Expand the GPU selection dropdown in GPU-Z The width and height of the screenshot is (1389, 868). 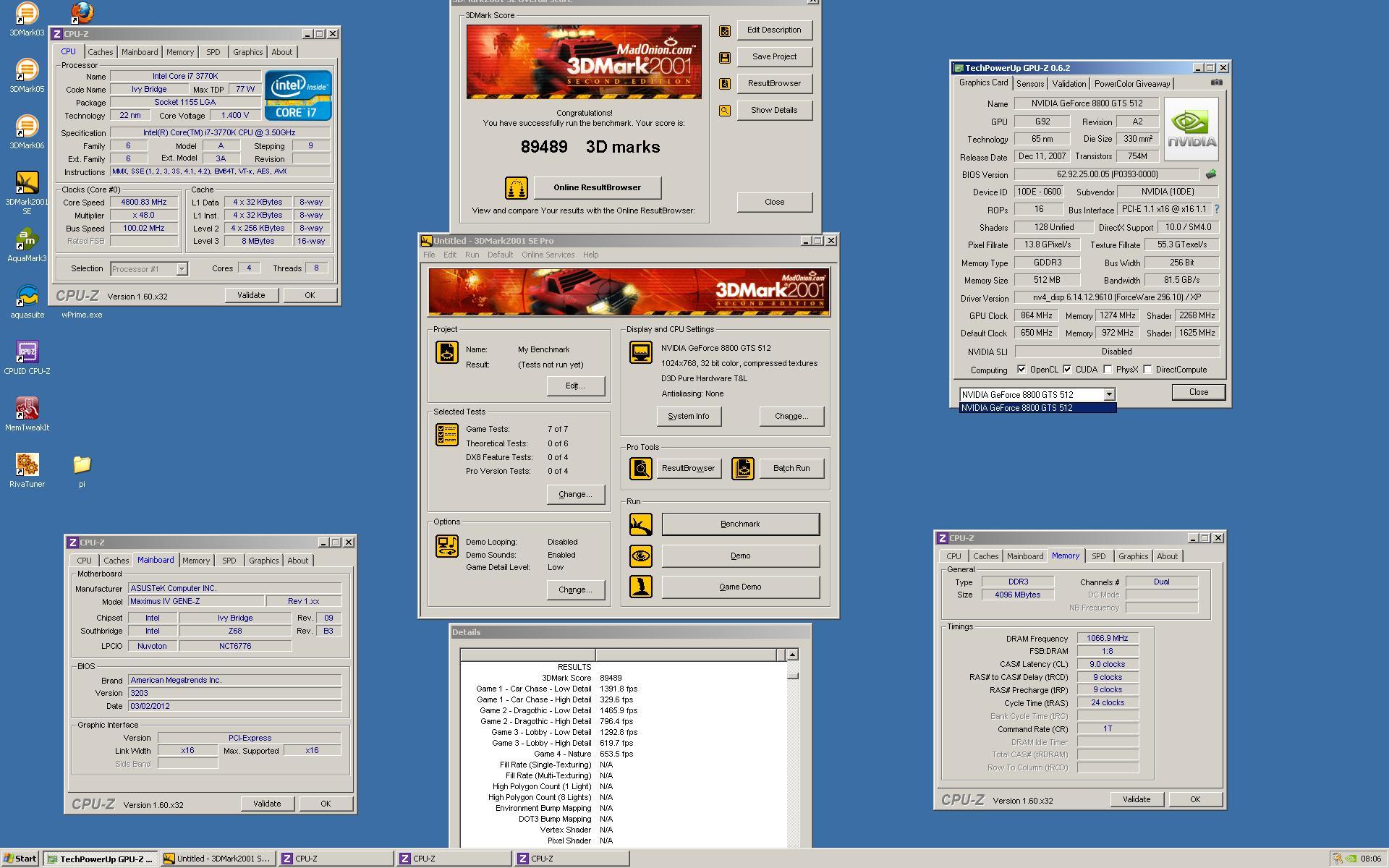pos(1108,394)
